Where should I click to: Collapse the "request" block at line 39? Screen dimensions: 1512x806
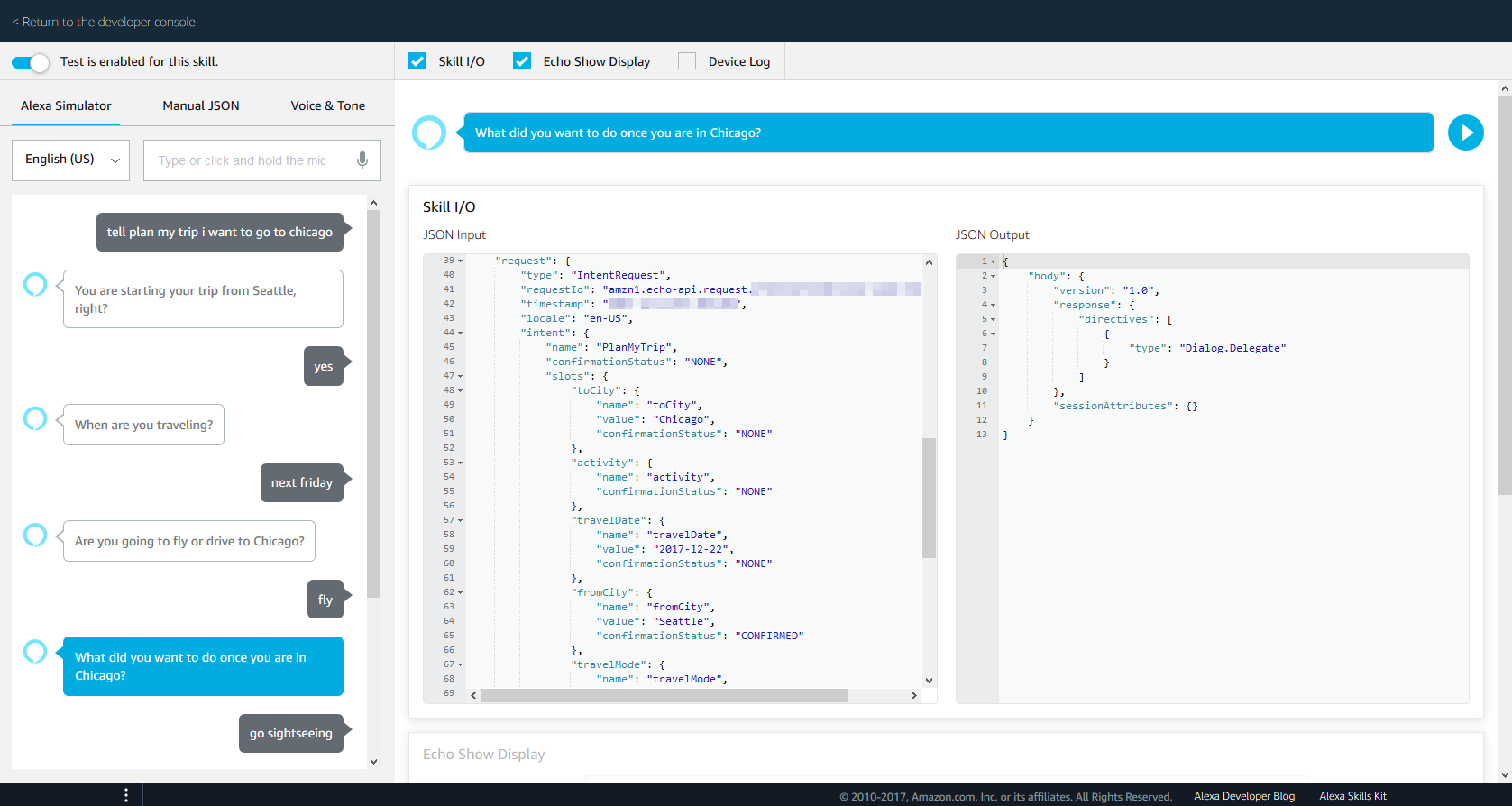click(461, 261)
